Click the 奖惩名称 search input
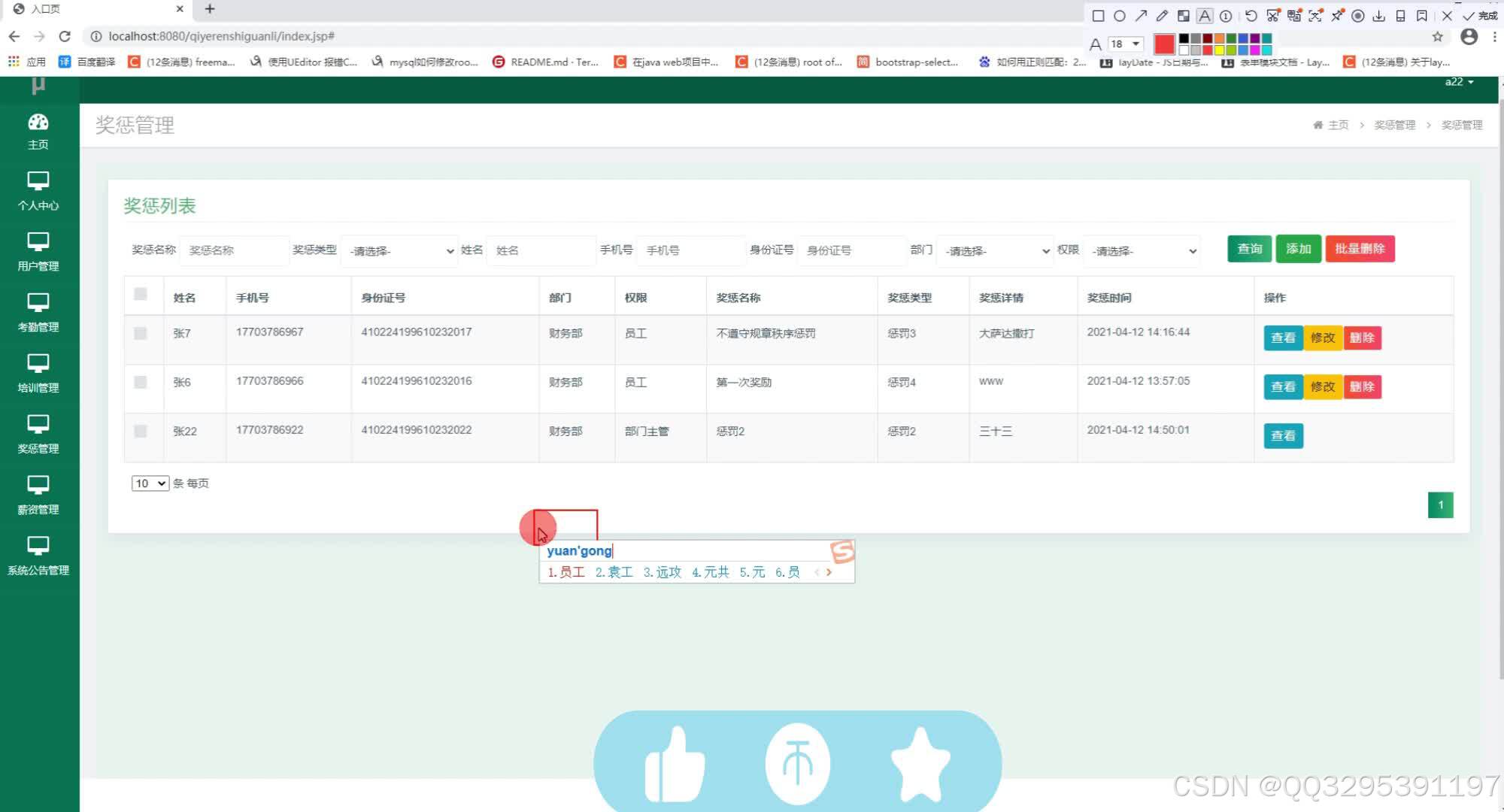1504x812 pixels. coord(234,250)
